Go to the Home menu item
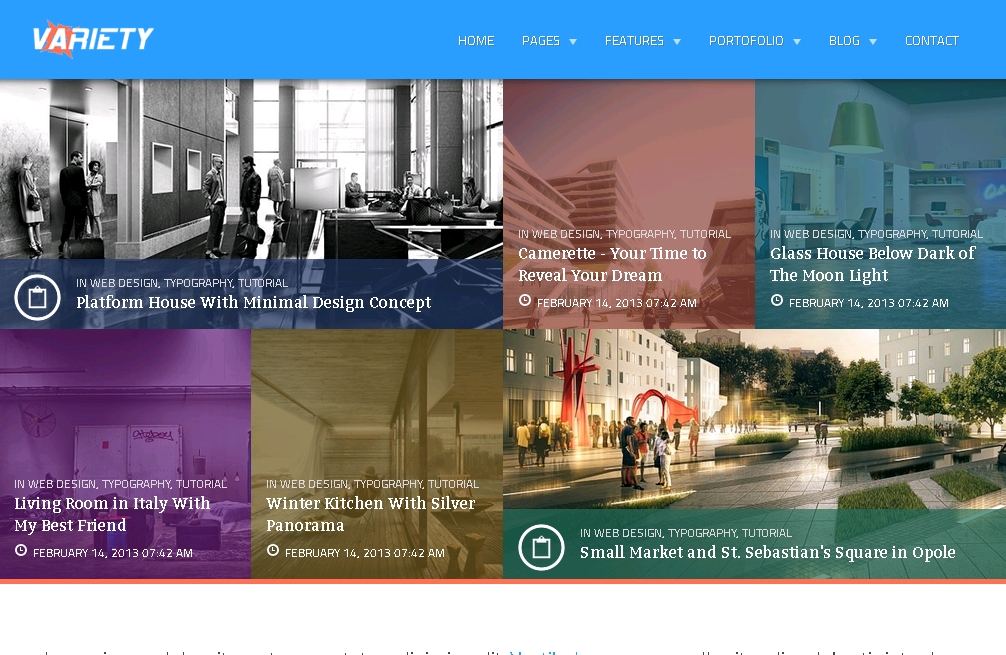The image size is (1006, 655). pos(476,41)
